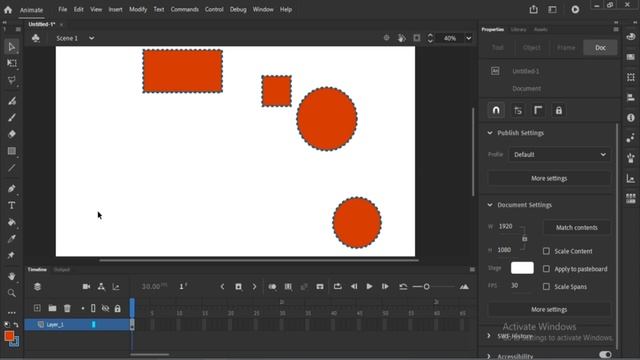
Task: Collapse the Publish Settings section
Action: pyautogui.click(x=490, y=133)
